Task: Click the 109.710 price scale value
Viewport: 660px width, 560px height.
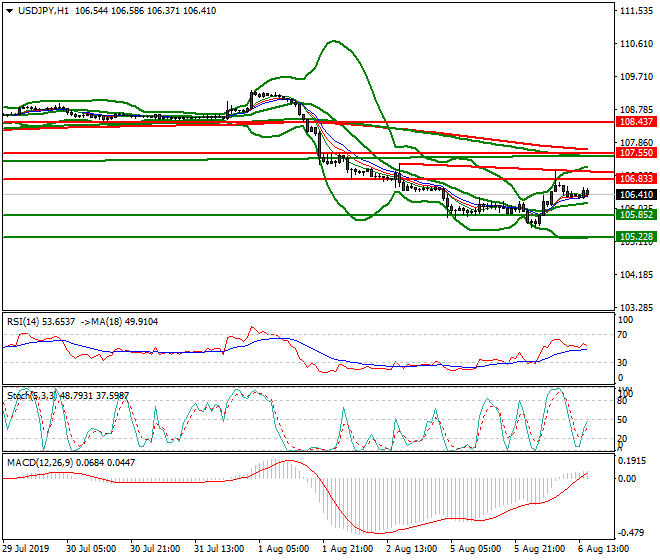Action: pos(637,77)
